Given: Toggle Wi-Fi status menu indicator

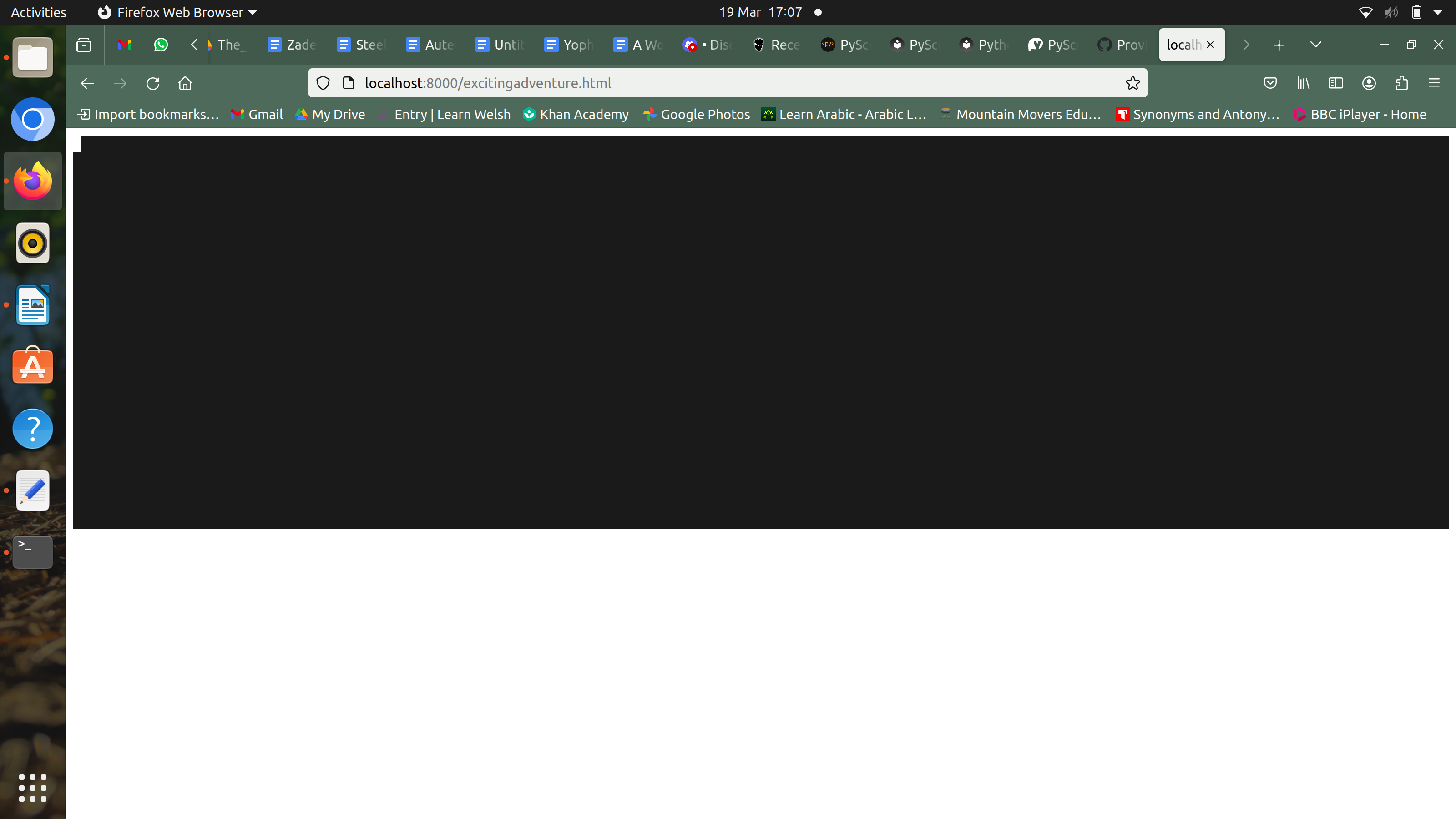Looking at the screenshot, I should tap(1365, 12).
